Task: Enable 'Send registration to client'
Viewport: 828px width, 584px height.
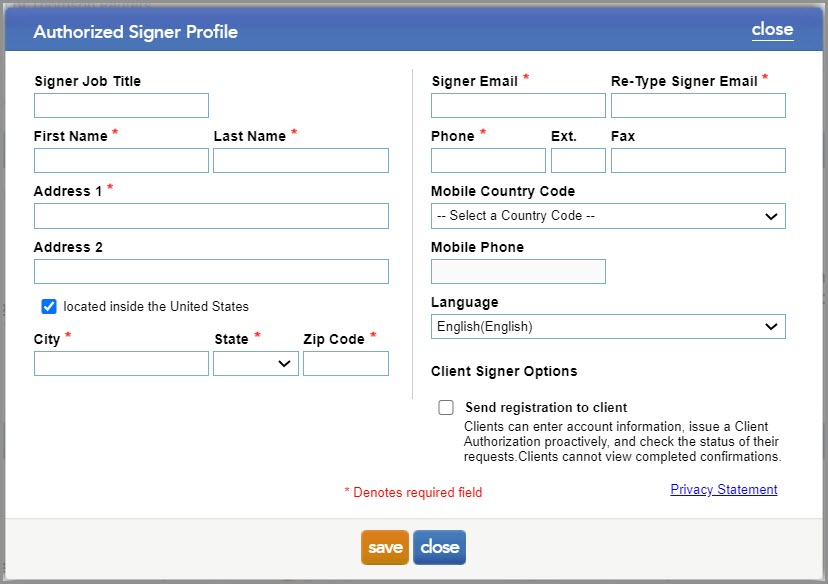Action: tap(446, 407)
